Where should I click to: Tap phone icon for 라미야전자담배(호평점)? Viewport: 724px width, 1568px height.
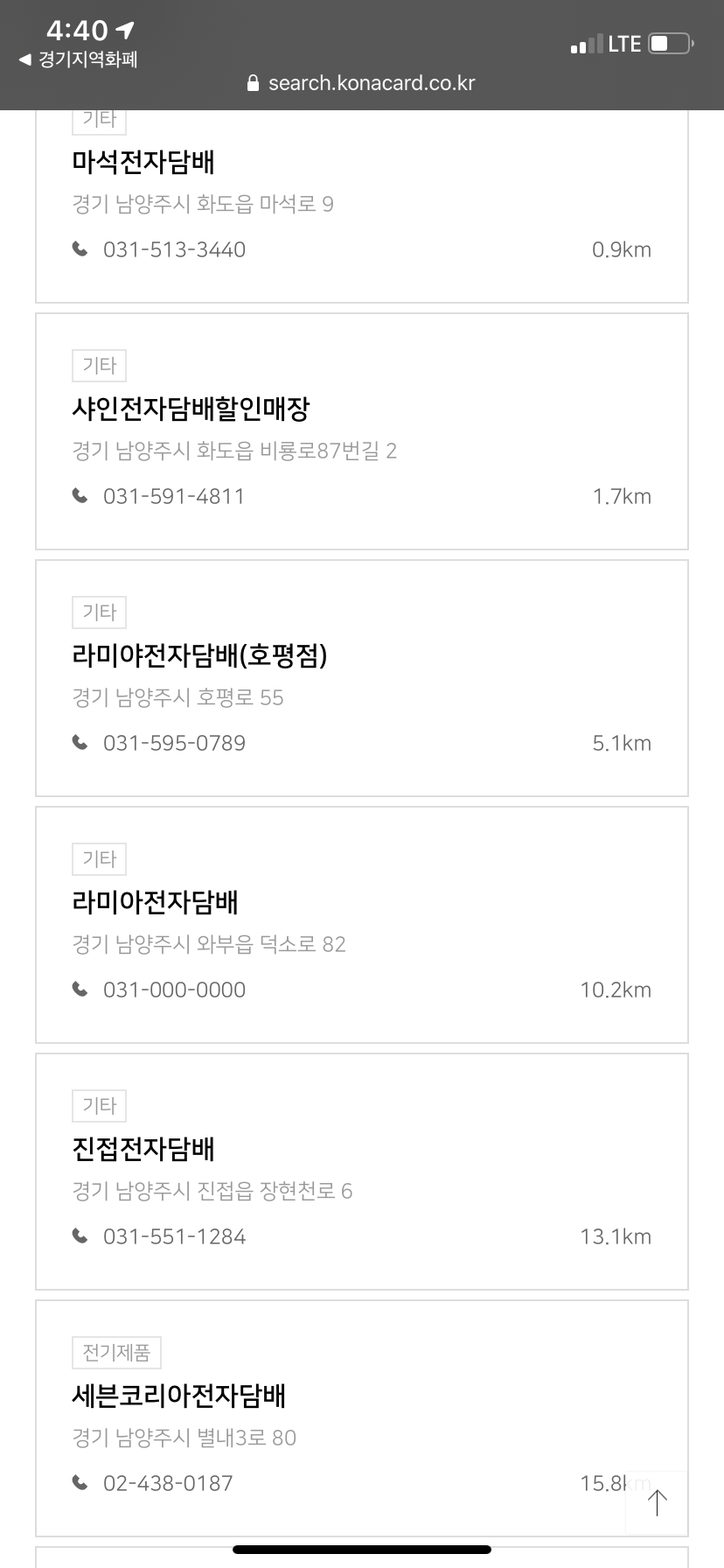pyautogui.click(x=80, y=743)
